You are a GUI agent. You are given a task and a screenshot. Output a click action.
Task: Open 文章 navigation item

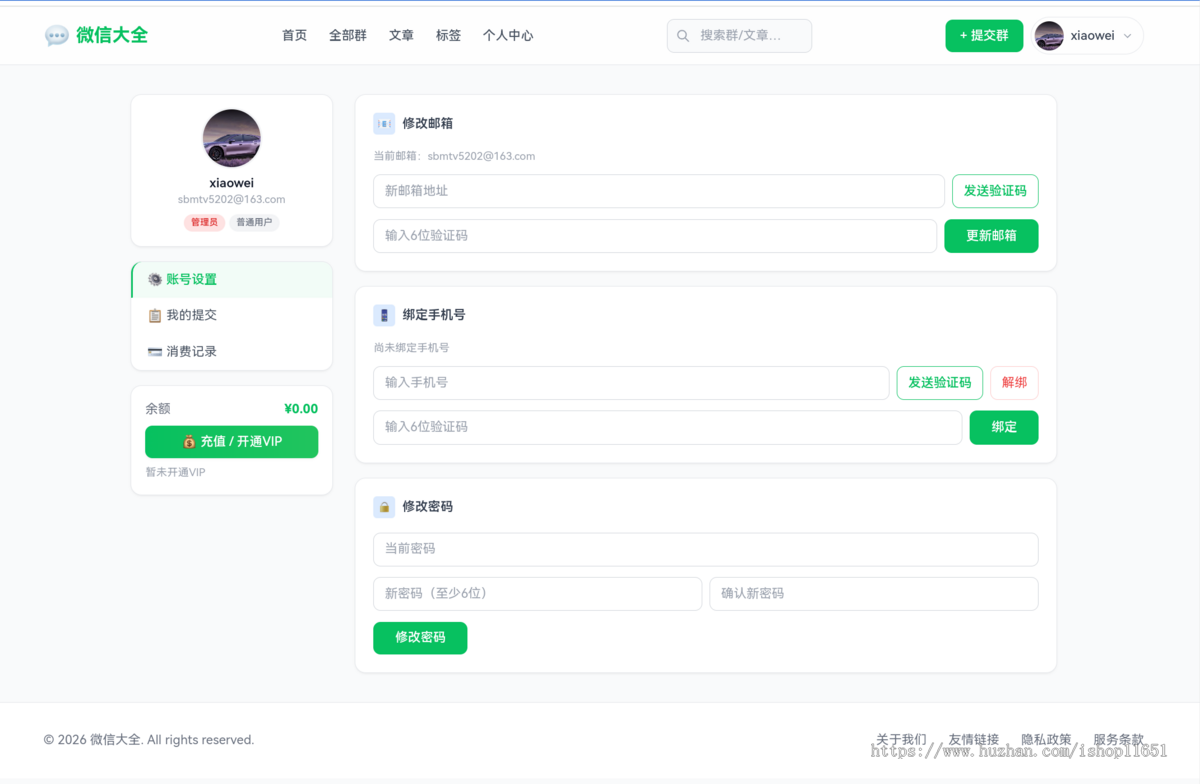point(401,35)
